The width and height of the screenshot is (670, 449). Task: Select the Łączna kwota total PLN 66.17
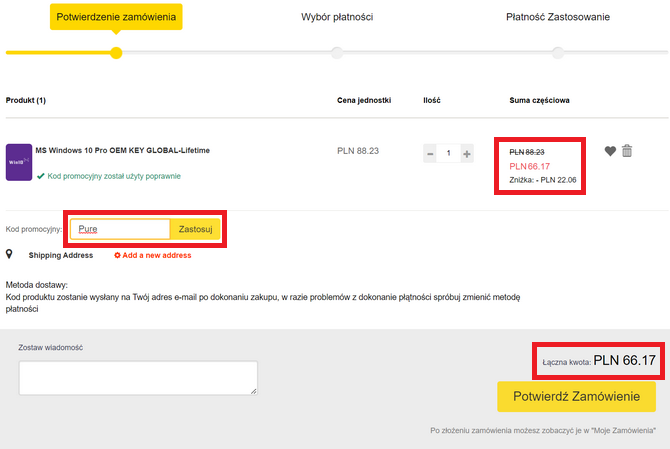599,361
